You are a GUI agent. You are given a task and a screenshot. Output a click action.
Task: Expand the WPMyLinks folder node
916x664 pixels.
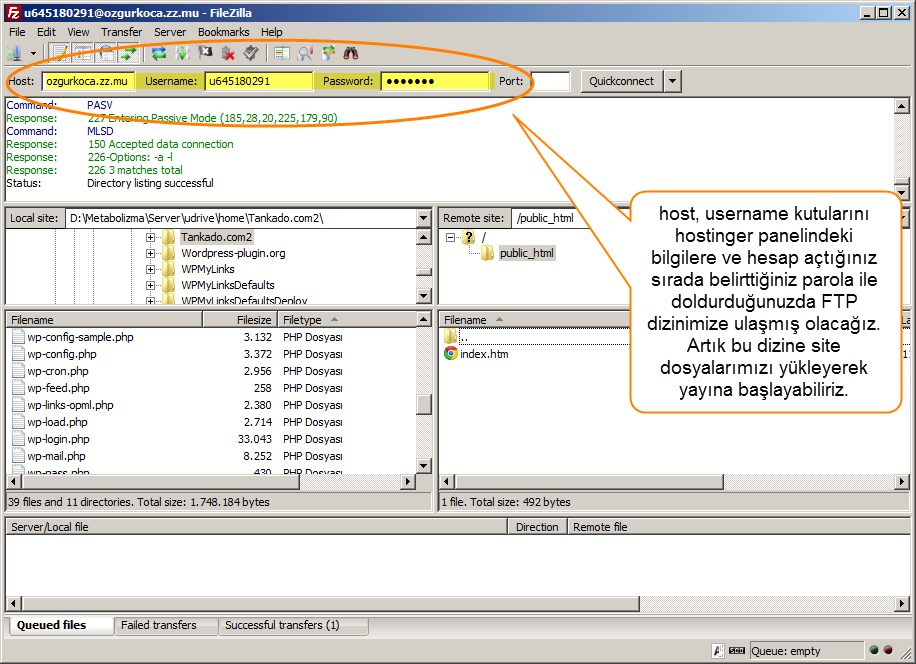151,269
